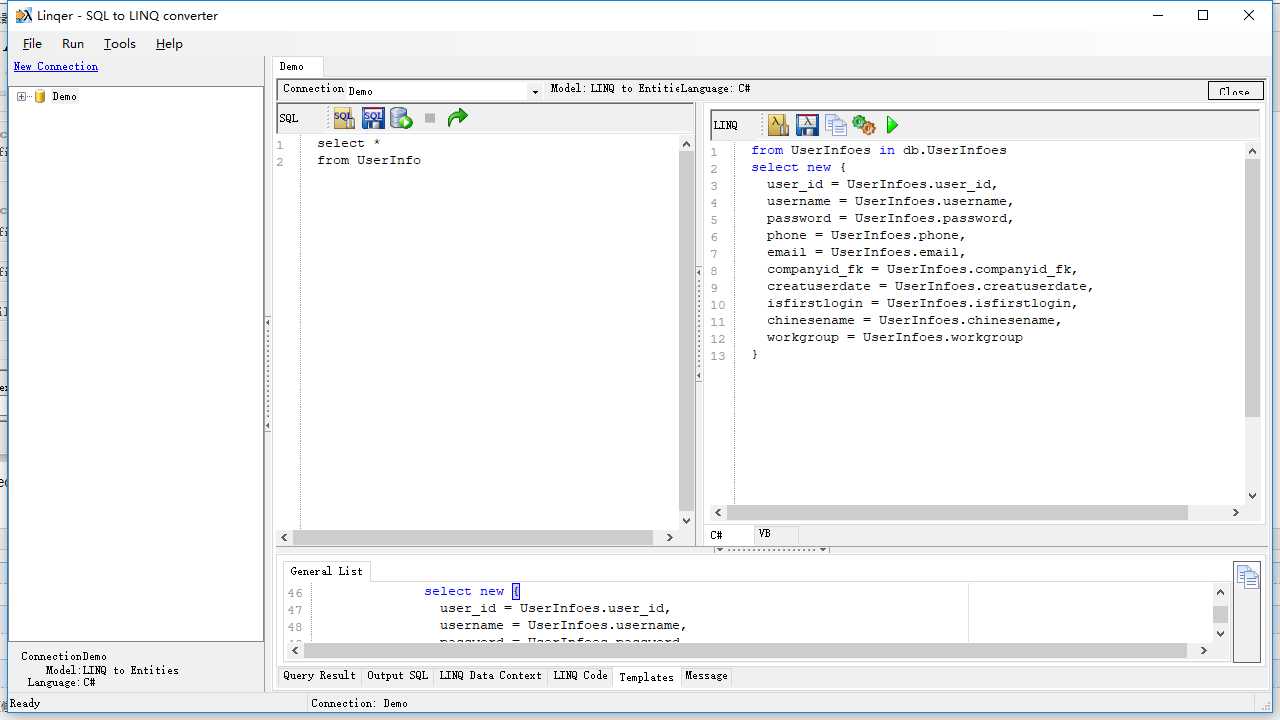Open the Help menu
Screen dimensions: 1280x720
169,43
